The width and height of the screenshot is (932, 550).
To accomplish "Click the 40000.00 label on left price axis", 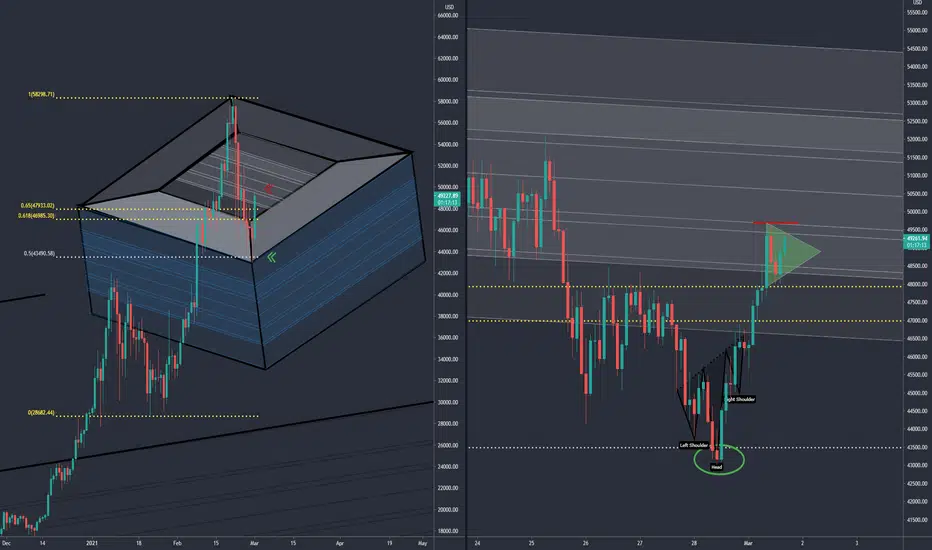I will [x=448, y=295].
